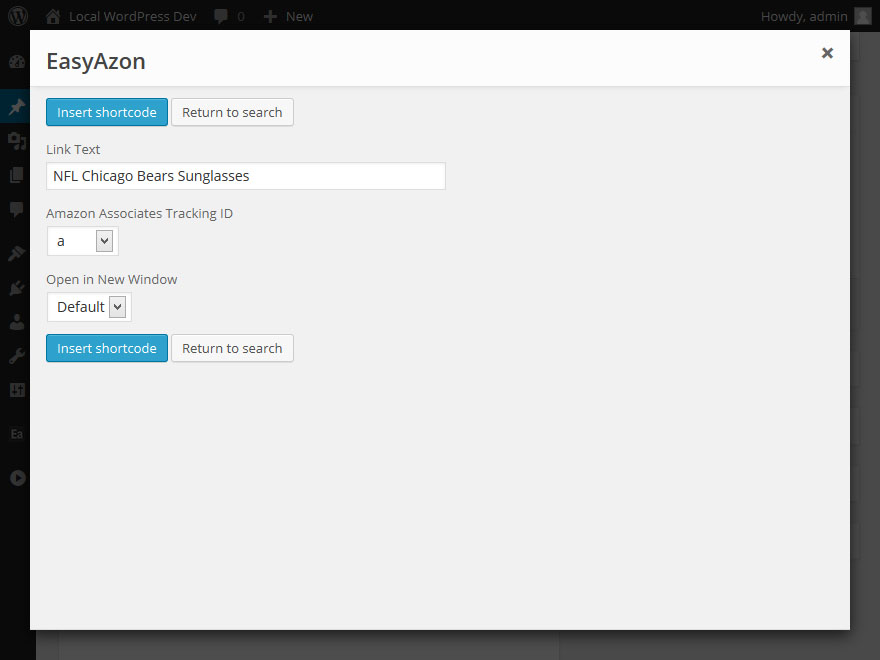The height and width of the screenshot is (660, 880).
Task: Focus the Link Text input field
Action: click(x=246, y=176)
